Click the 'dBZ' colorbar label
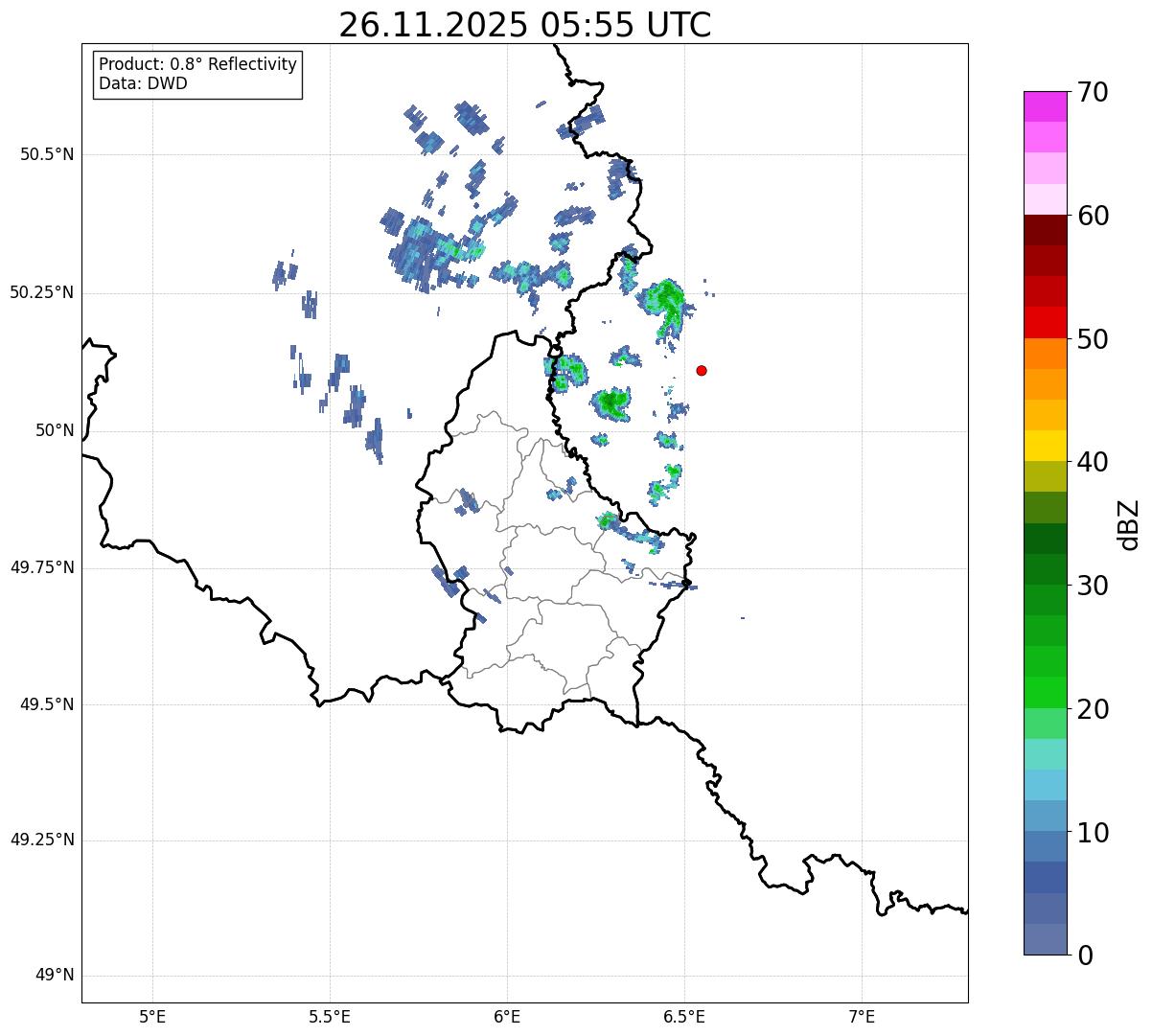 click(x=1129, y=524)
